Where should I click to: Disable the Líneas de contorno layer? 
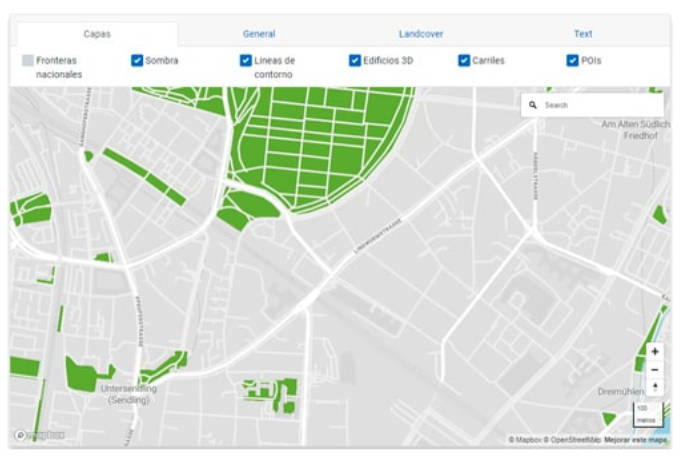[246, 61]
